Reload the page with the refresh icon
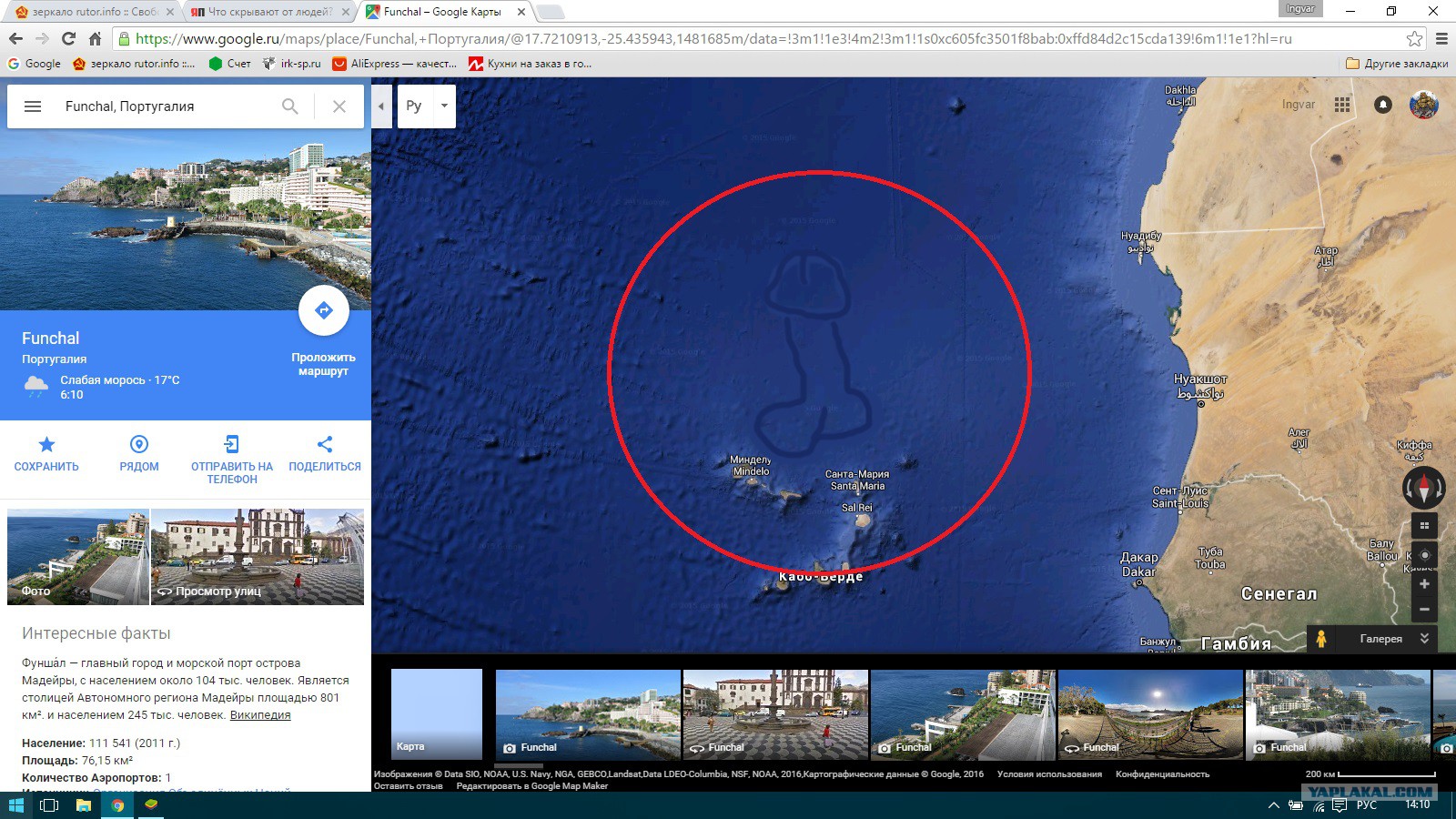 click(68, 38)
